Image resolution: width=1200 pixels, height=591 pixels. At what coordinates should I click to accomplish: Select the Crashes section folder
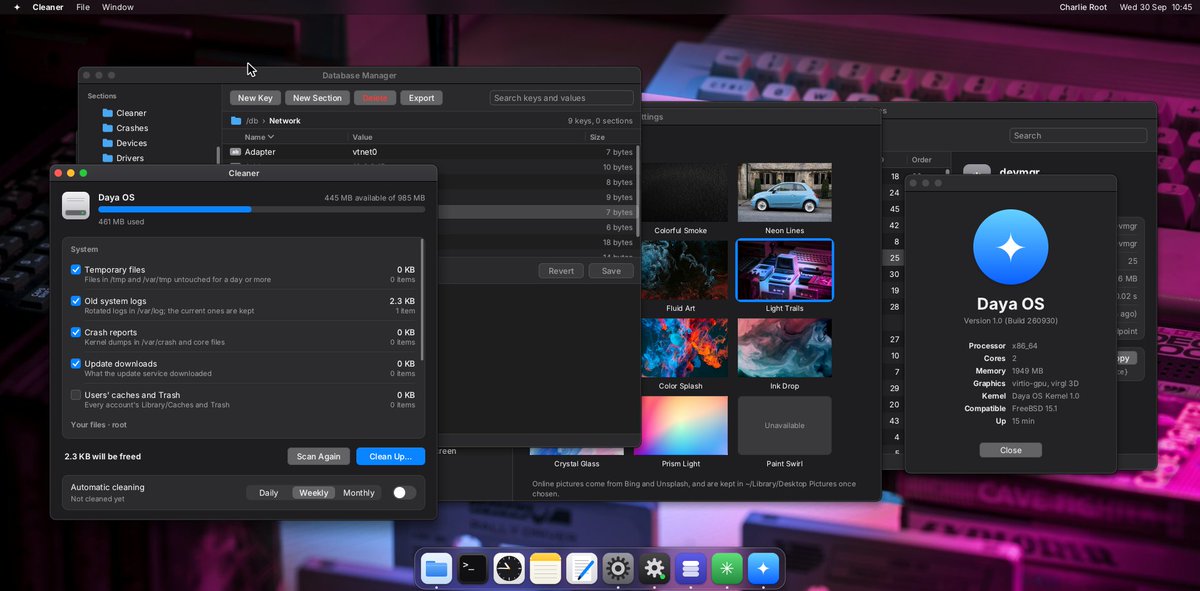point(124,128)
